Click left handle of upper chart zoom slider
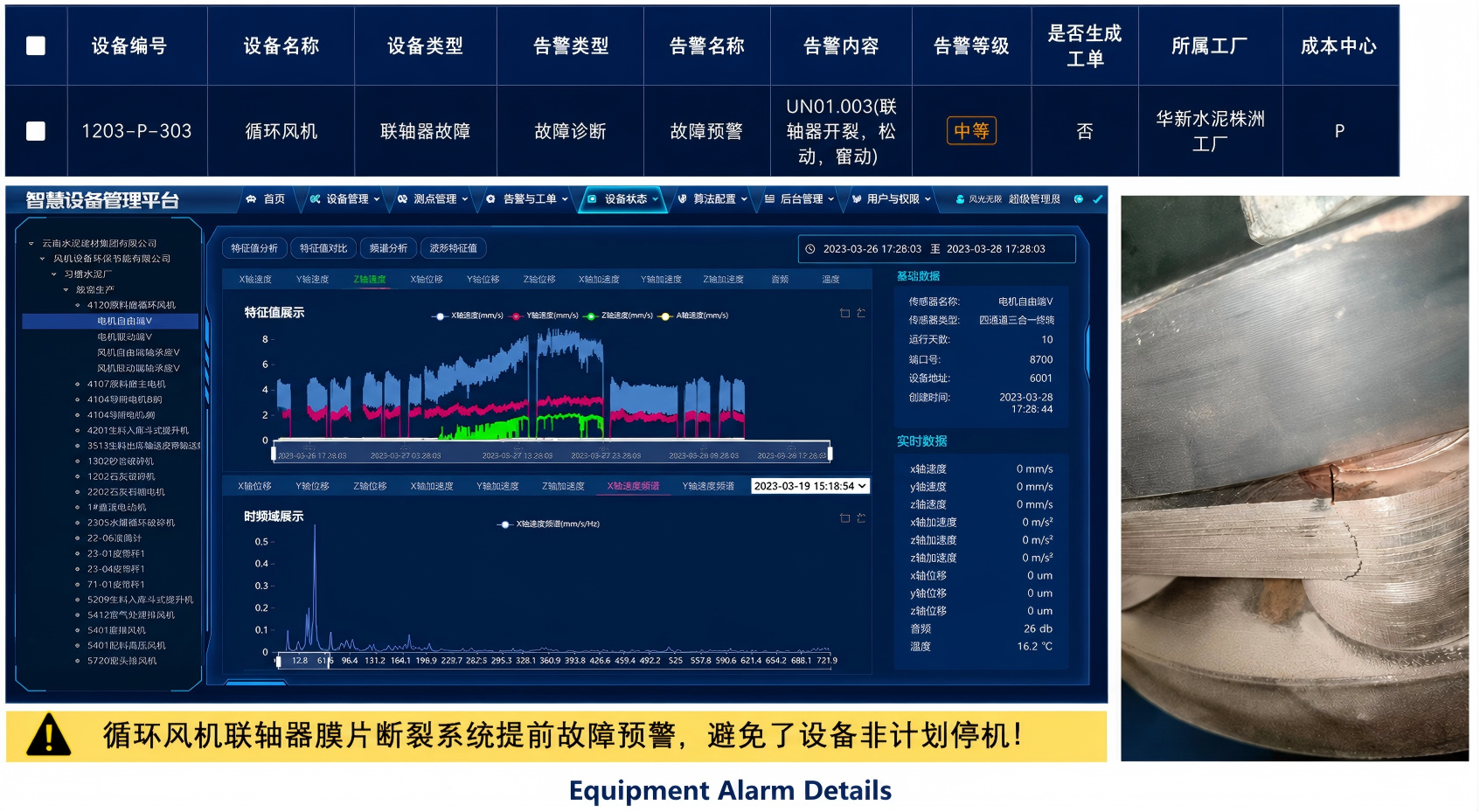 [274, 453]
